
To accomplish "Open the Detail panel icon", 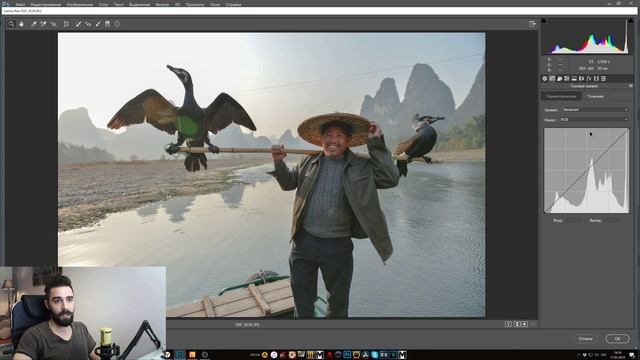I will coord(560,78).
